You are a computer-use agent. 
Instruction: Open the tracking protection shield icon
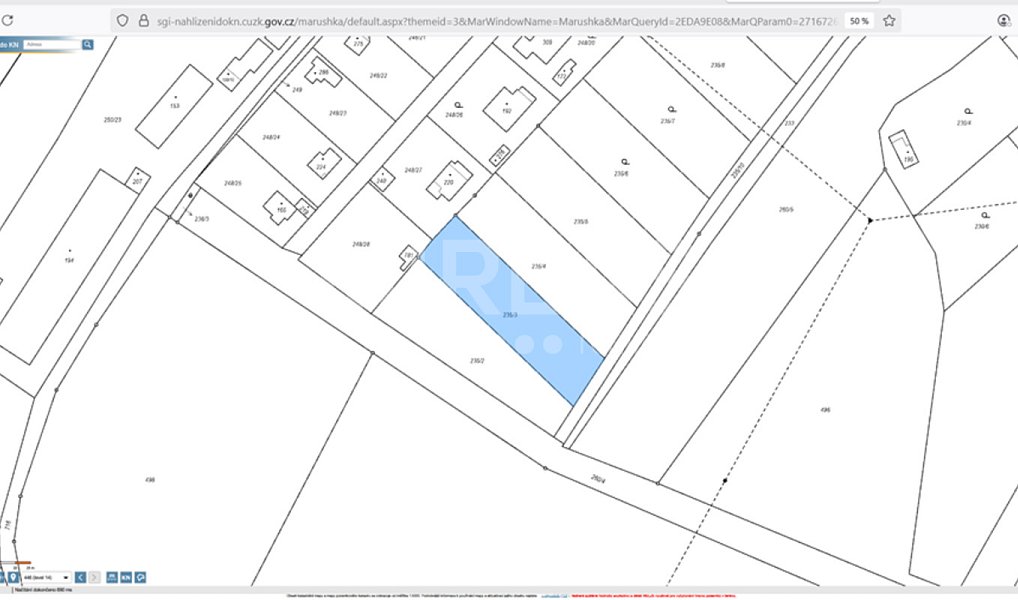pos(122,21)
